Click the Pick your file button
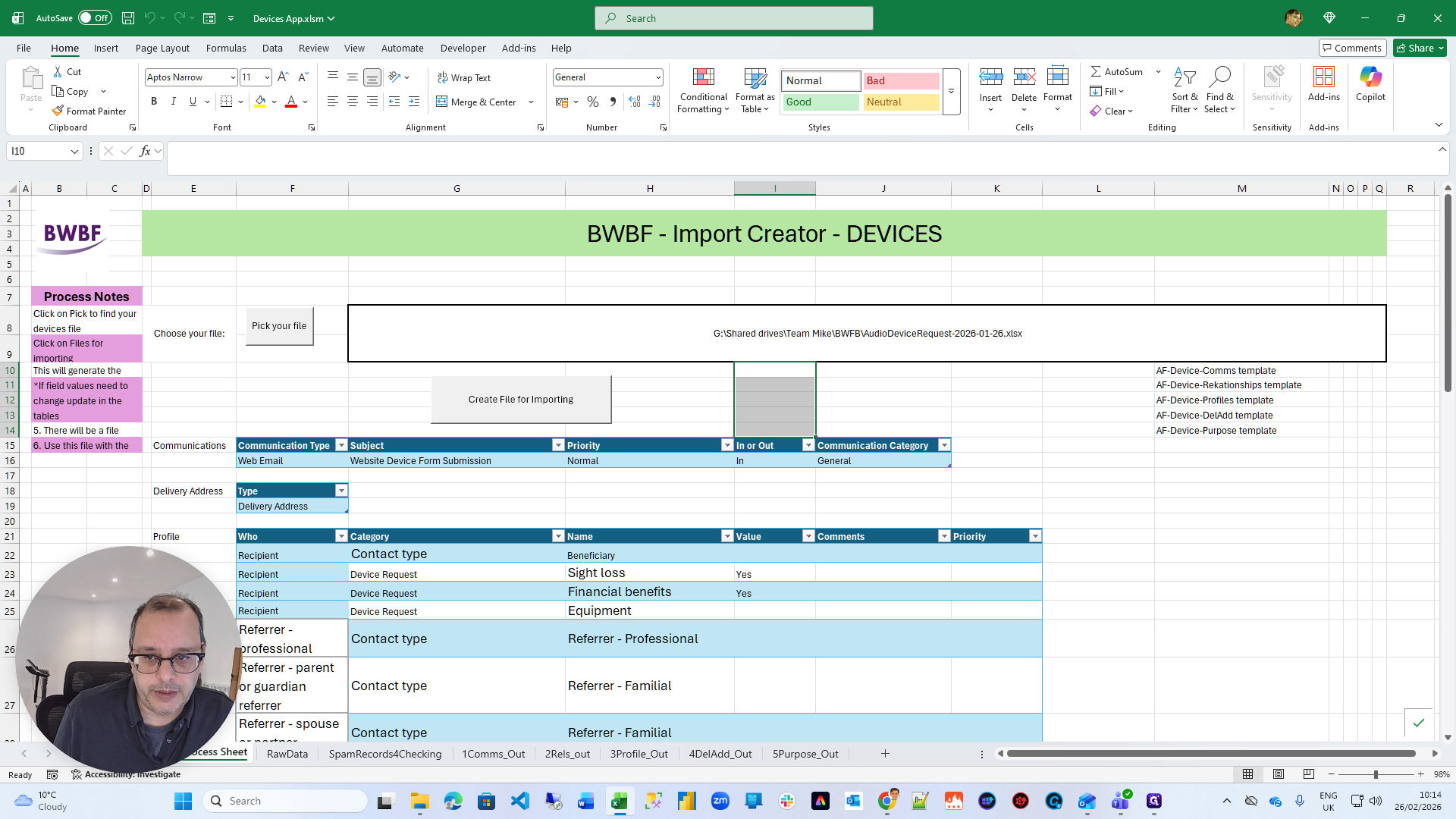 click(279, 326)
